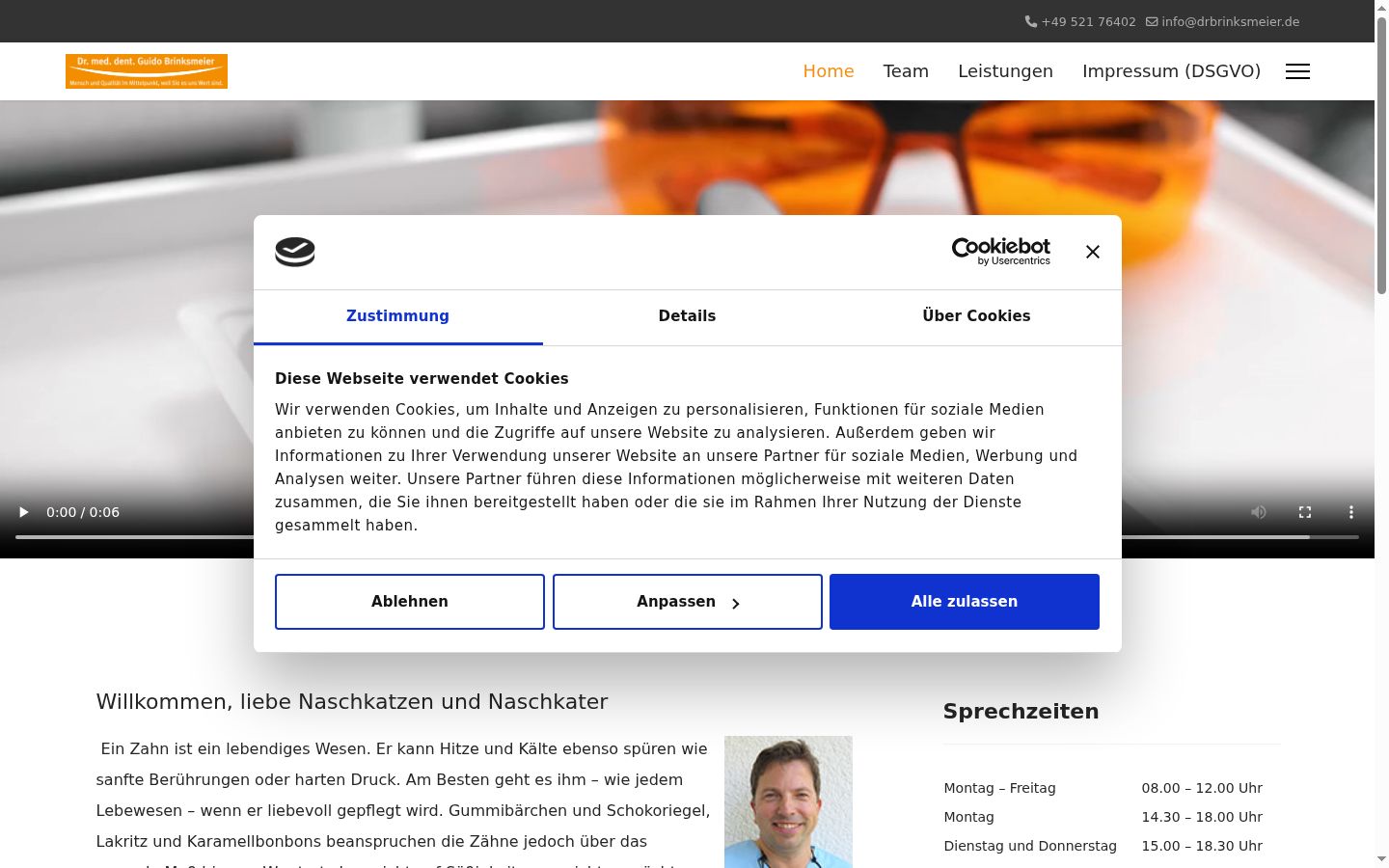Go to Home in navigation
This screenshot has width=1389, height=868.
[829, 71]
